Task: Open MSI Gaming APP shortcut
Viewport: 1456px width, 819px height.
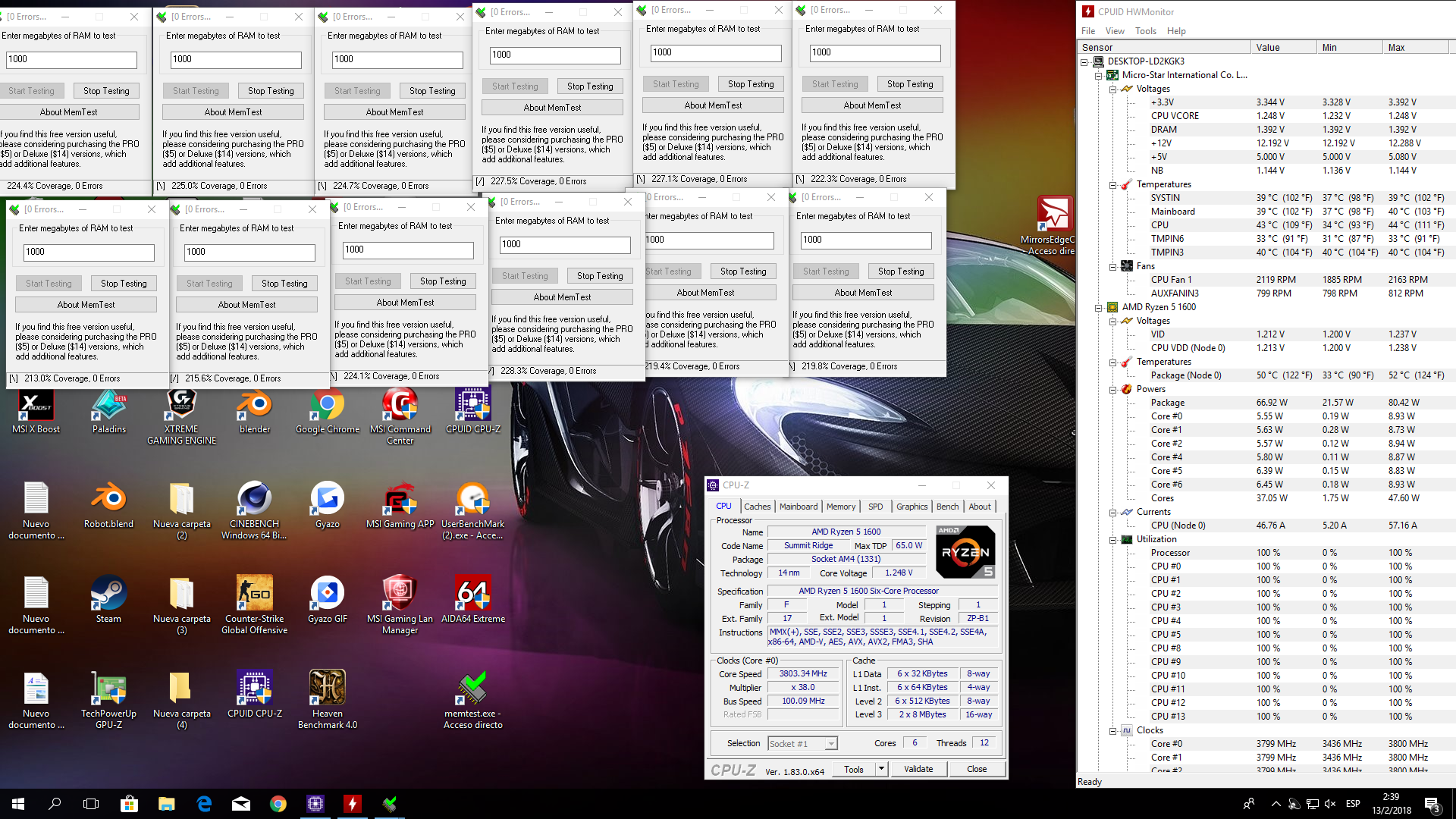Action: tap(400, 506)
